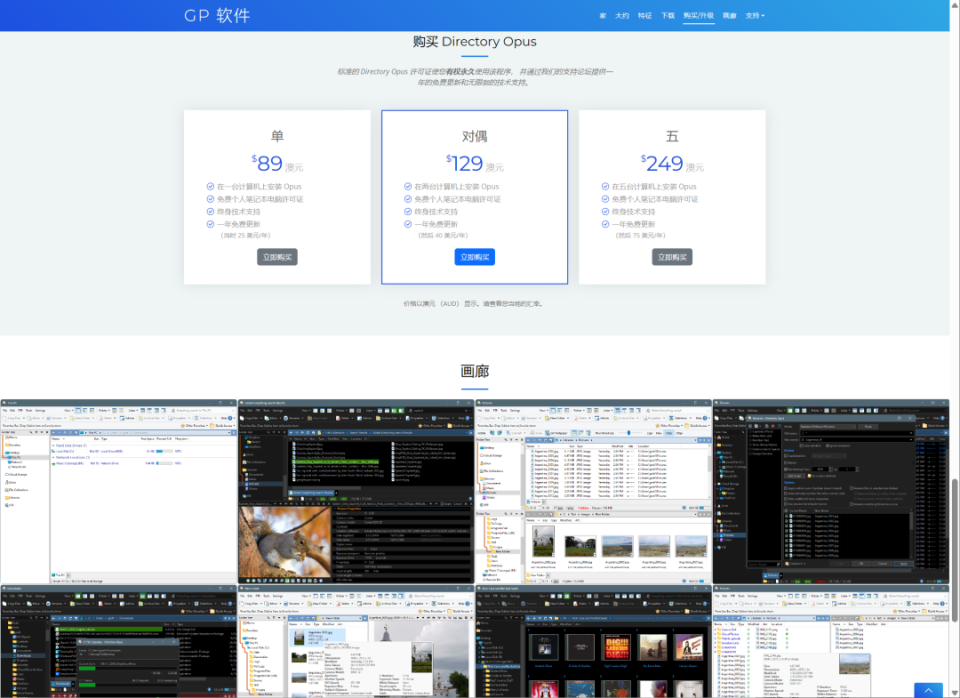Open the drive list screenshot thumbnail
This screenshot has height=698, width=960.
[118, 492]
